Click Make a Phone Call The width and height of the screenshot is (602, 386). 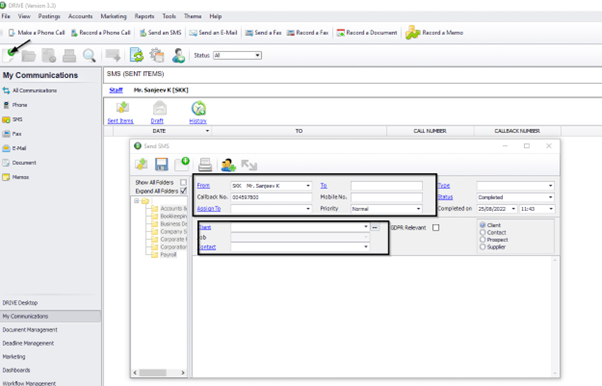pyautogui.click(x=36, y=33)
